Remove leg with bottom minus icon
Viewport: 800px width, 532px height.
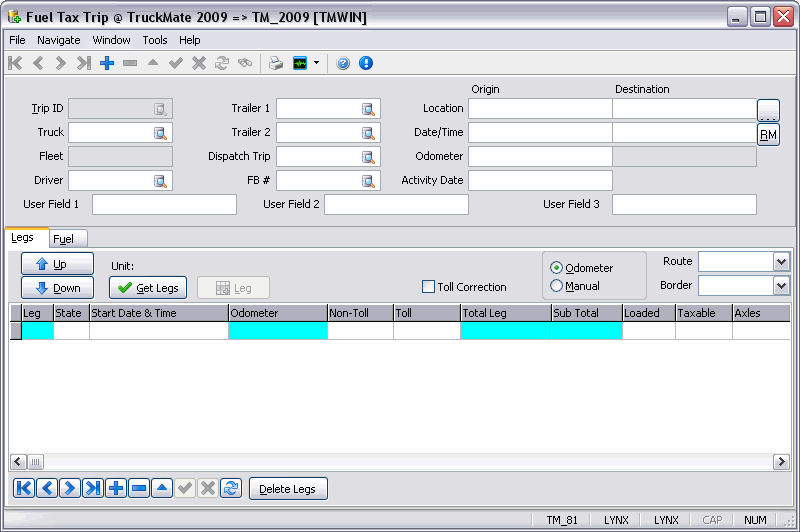(x=139, y=488)
